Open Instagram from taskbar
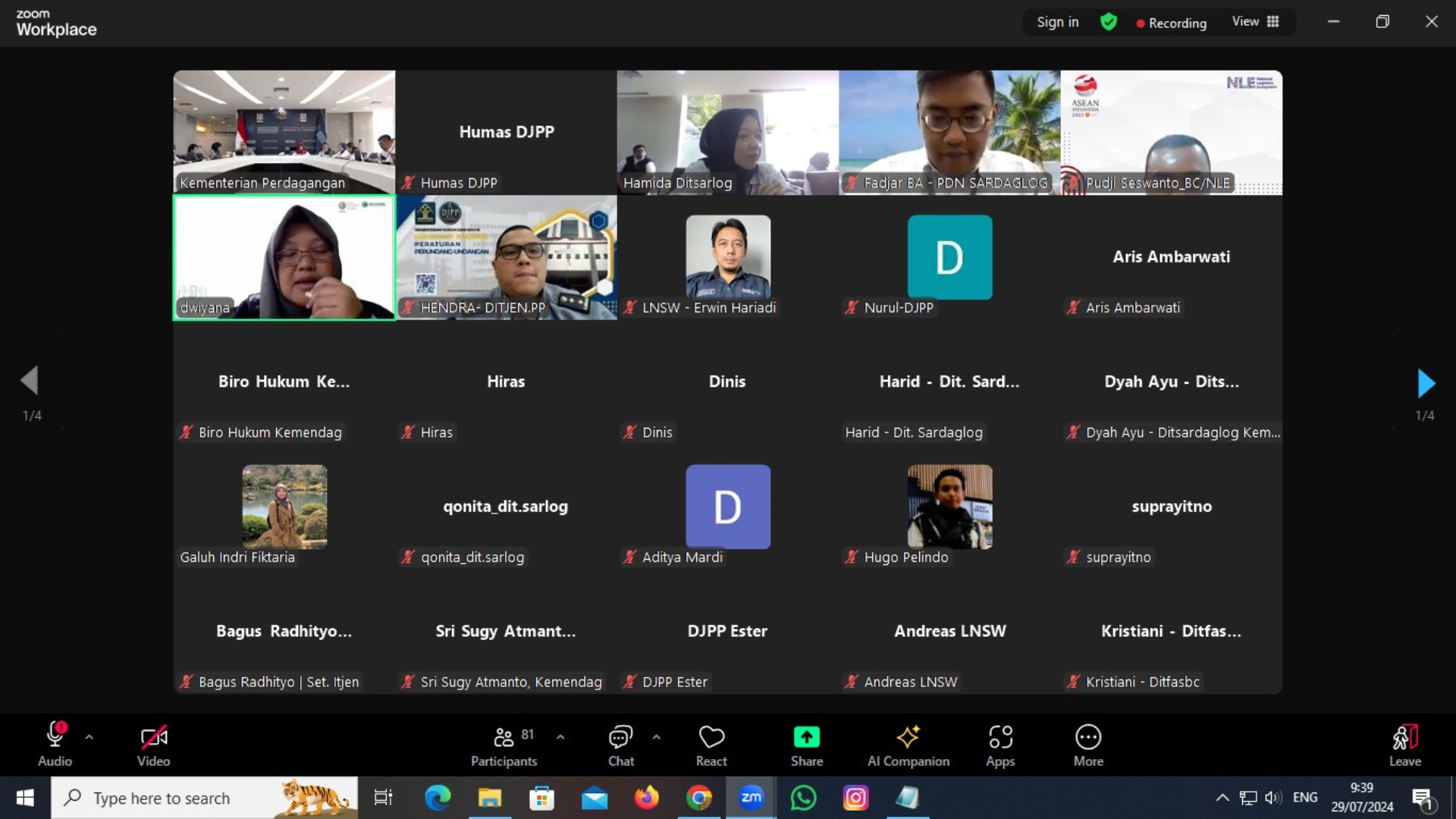Screen dimensions: 1456x819 click(x=856, y=798)
